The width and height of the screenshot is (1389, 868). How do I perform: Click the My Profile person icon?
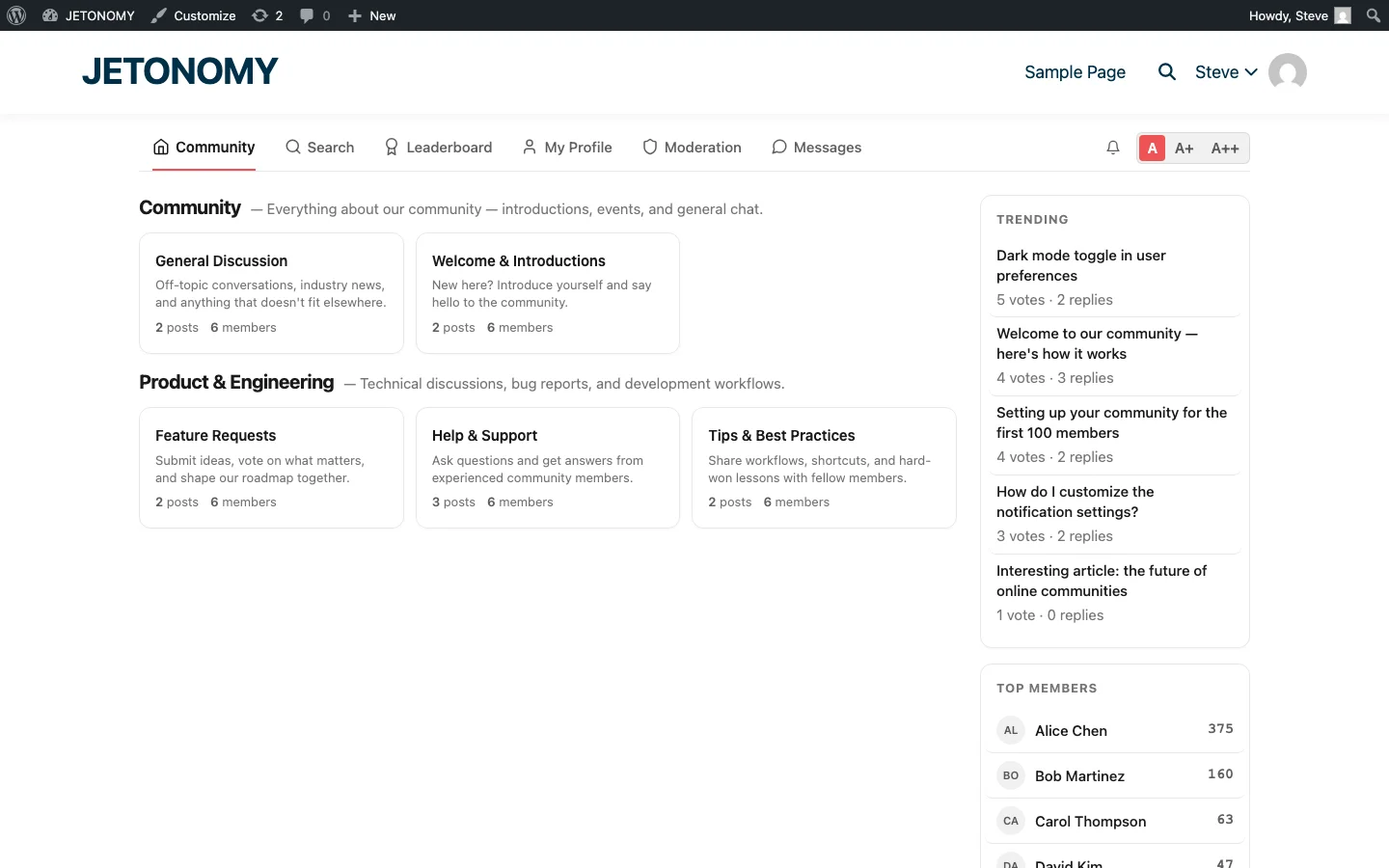[x=529, y=147]
